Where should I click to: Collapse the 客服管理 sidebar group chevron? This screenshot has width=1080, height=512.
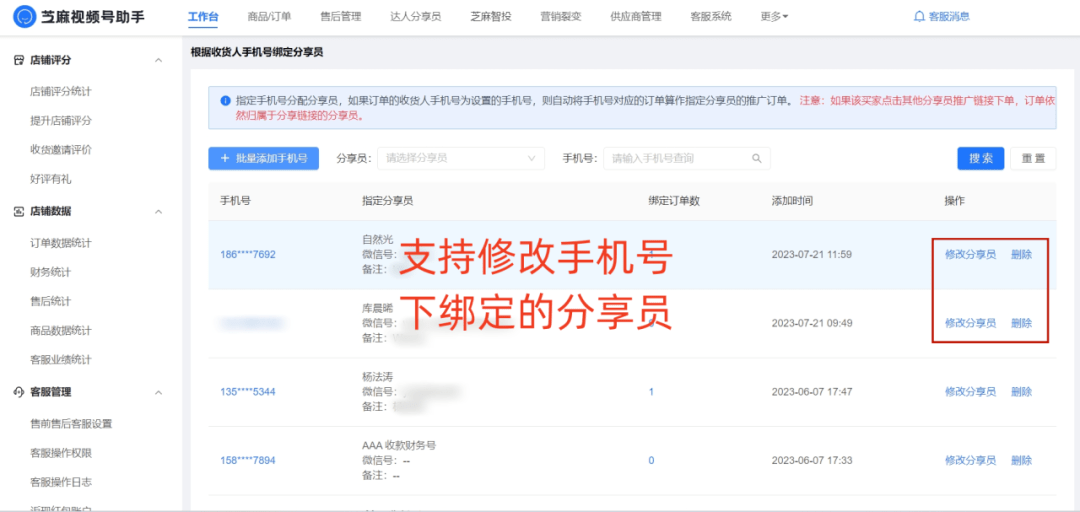coord(158,392)
